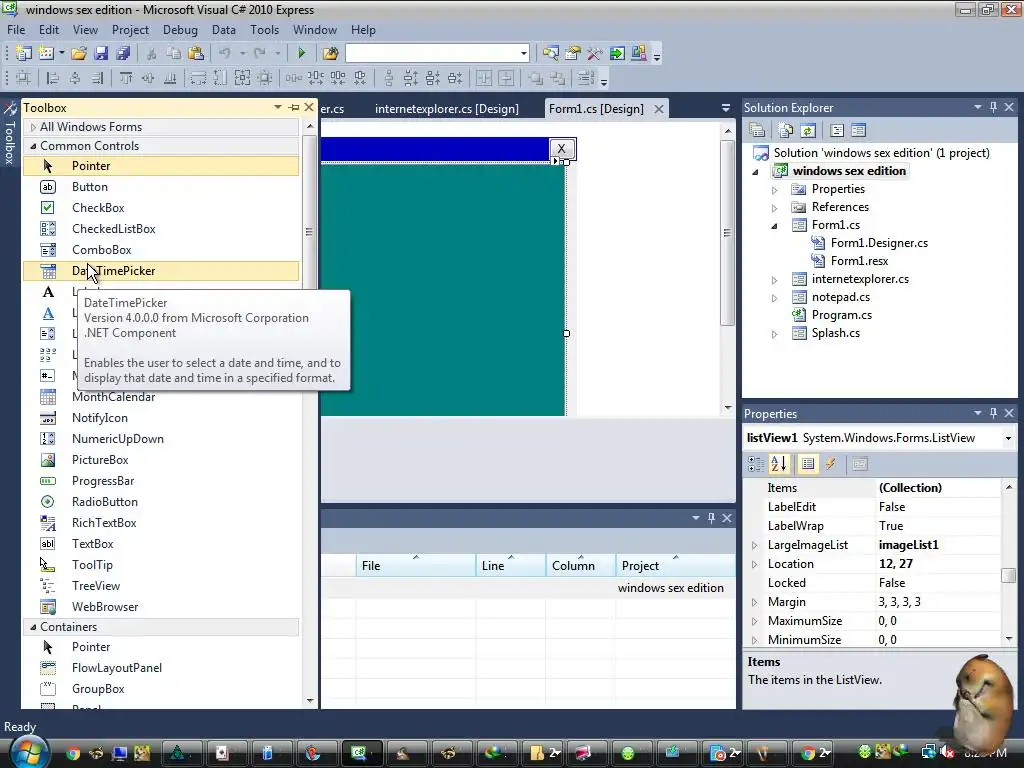Collapse Common Controls toolbox group
1024x768 pixels.
33,146
